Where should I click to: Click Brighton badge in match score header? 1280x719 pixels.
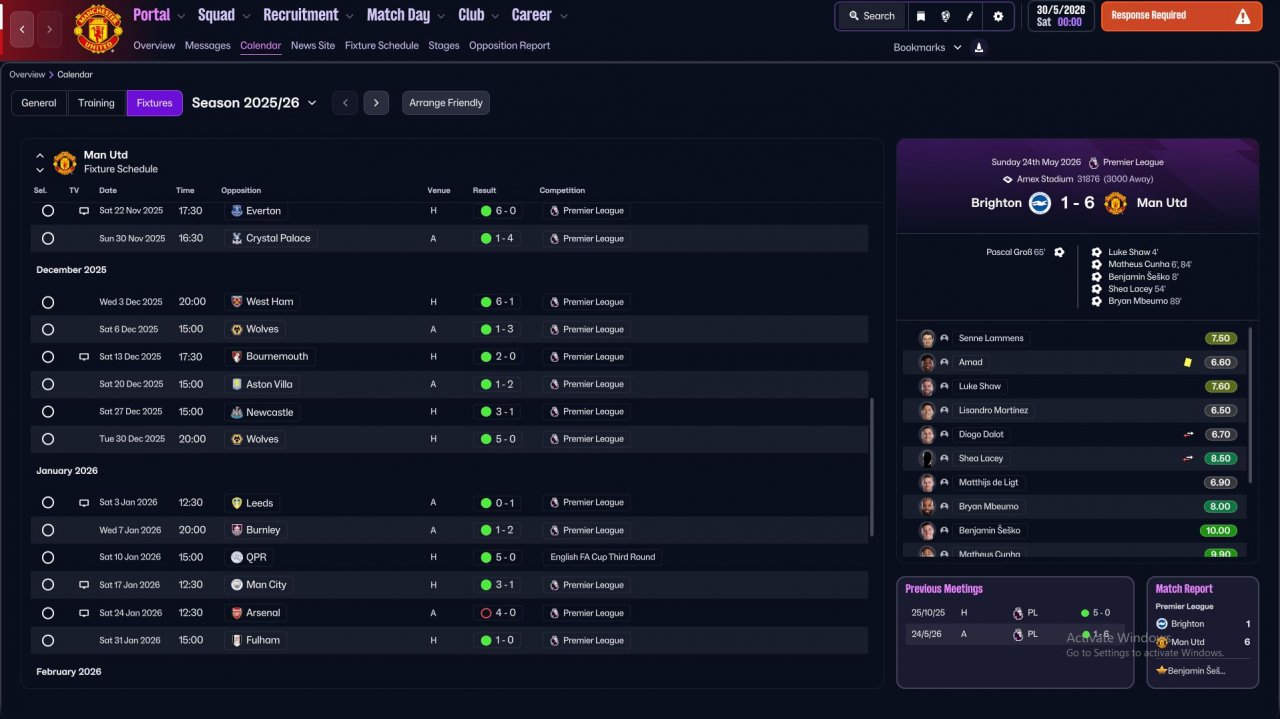(x=1040, y=203)
